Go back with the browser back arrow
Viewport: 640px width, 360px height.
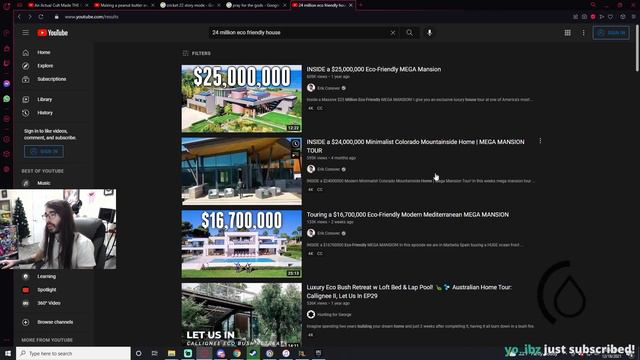coord(19,17)
